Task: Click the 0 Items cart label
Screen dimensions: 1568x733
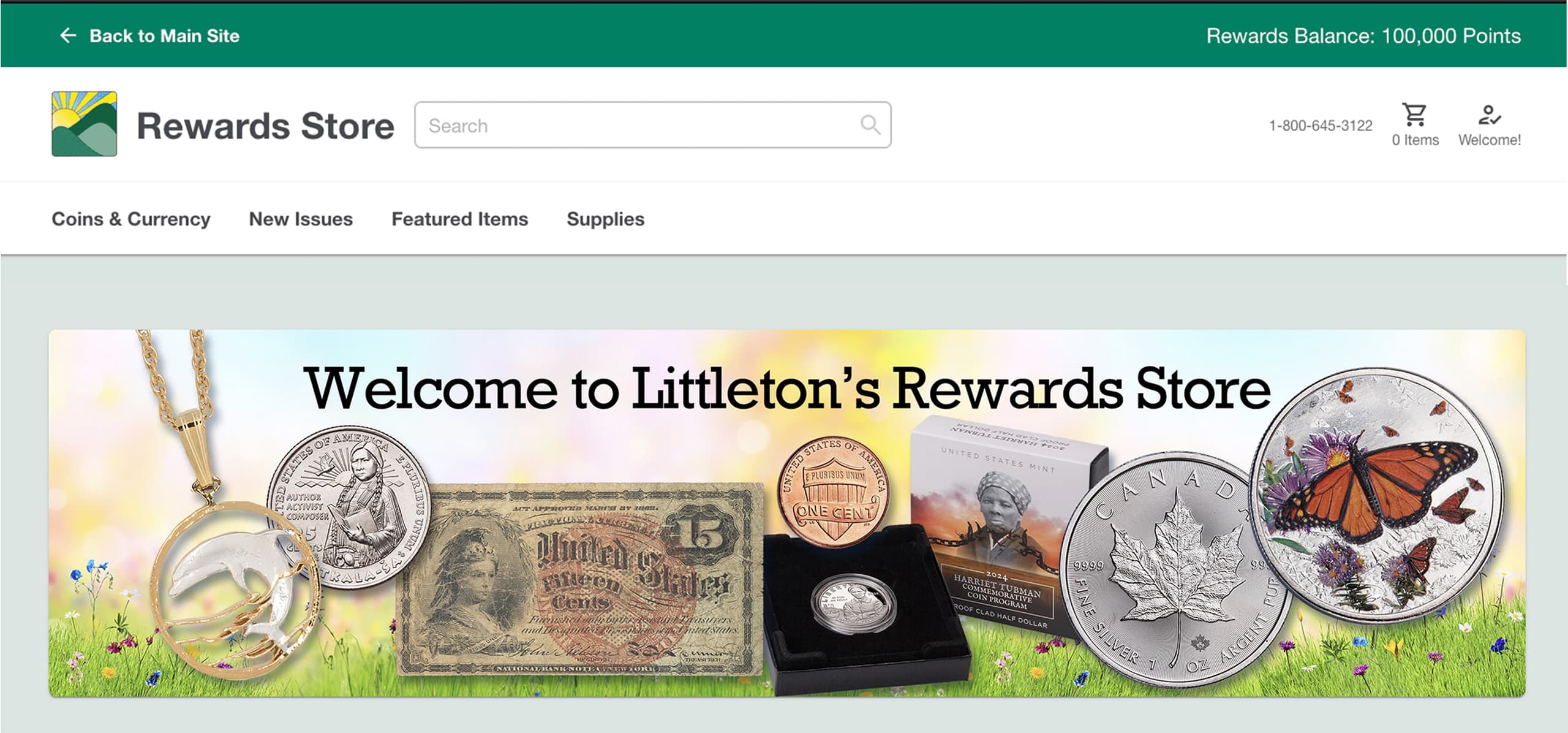Action: (x=1415, y=140)
